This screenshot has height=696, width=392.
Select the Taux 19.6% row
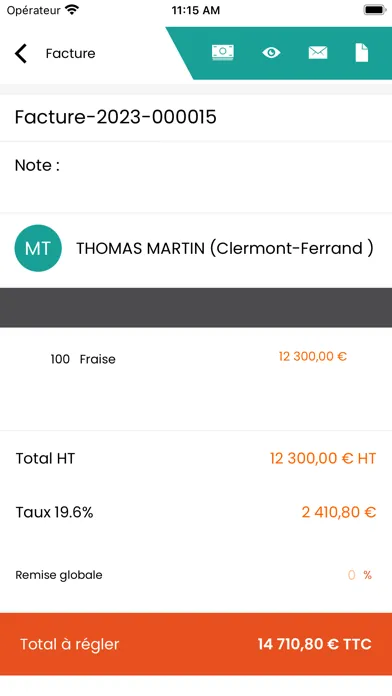pos(196,513)
